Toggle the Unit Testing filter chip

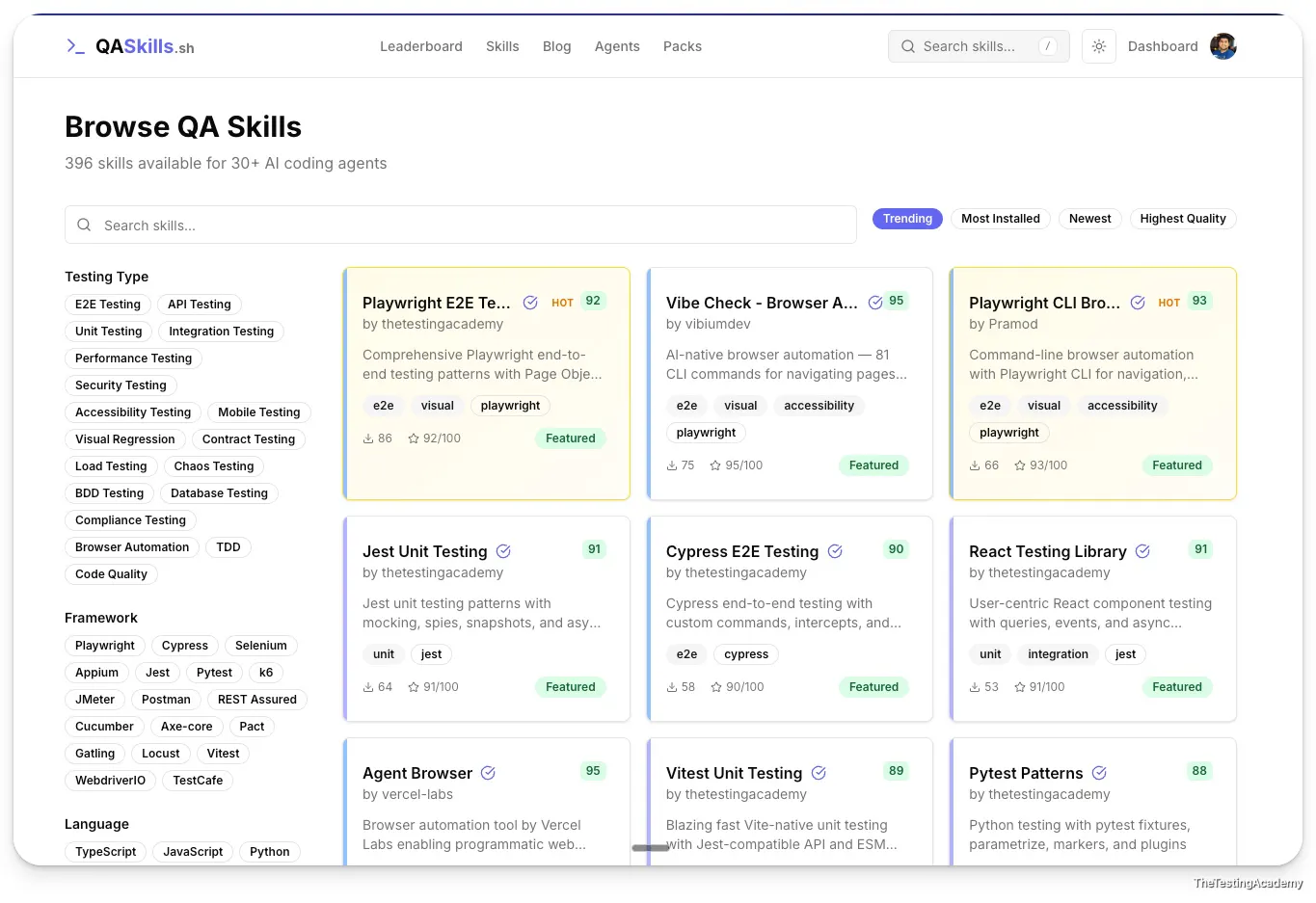click(x=109, y=332)
